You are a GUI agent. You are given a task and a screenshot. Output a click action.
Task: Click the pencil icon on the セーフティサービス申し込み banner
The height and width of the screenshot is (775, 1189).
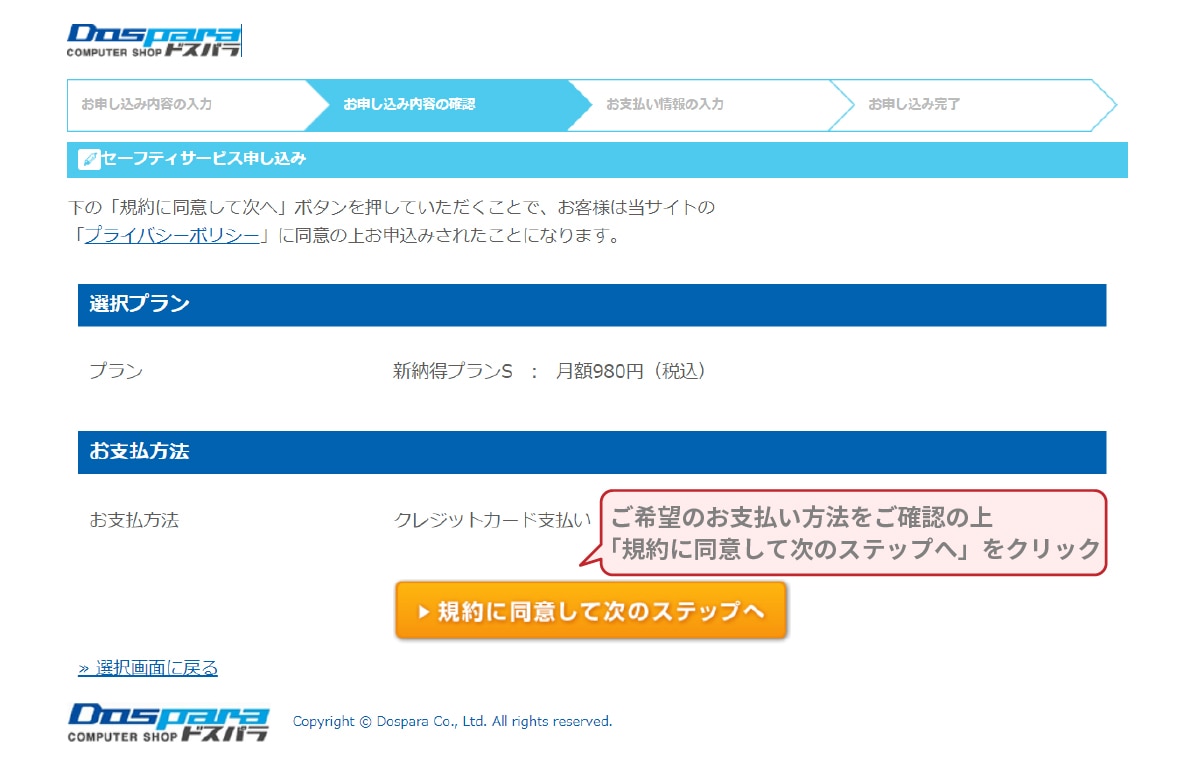point(89,159)
